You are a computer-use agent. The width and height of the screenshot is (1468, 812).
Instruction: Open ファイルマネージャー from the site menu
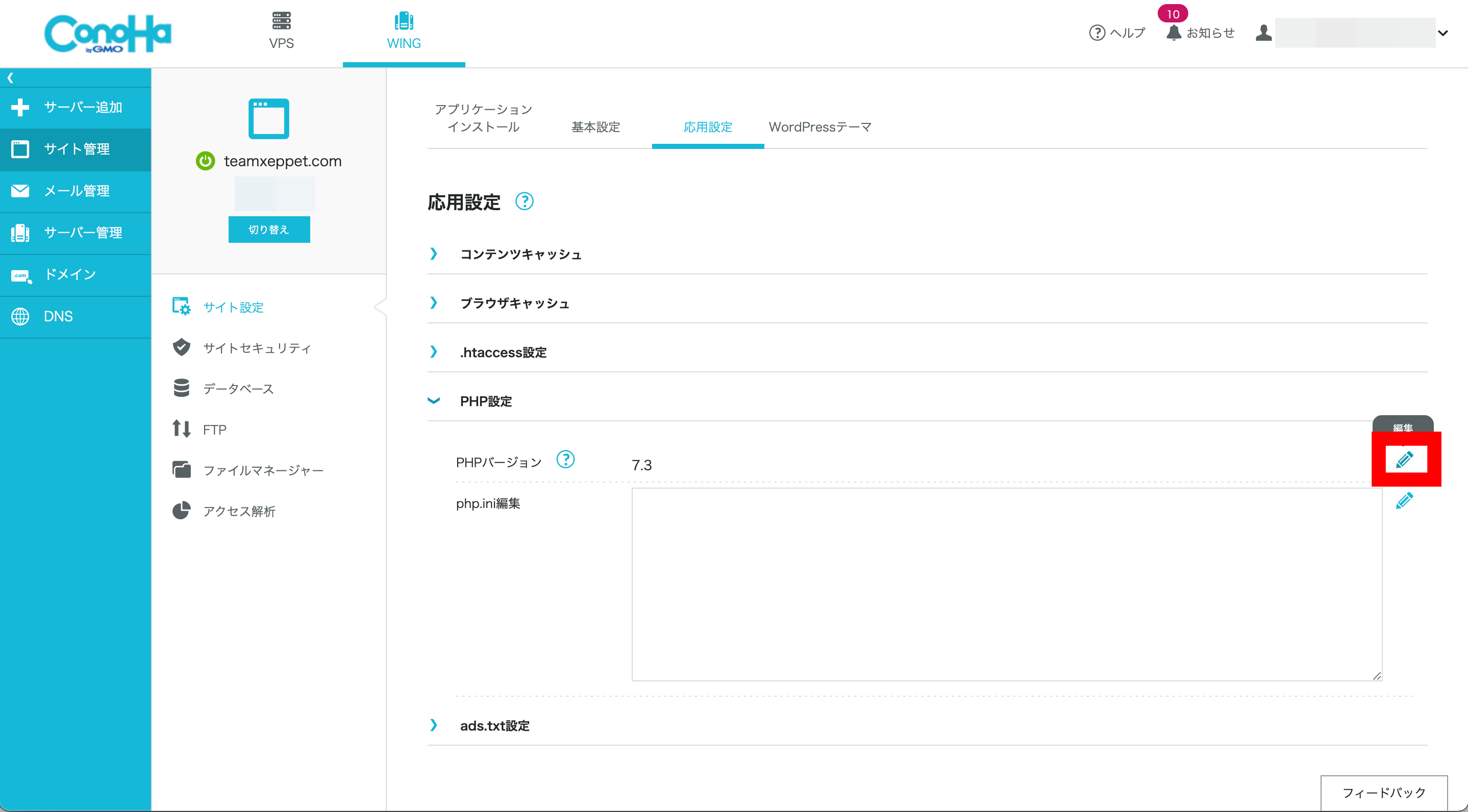(263, 470)
